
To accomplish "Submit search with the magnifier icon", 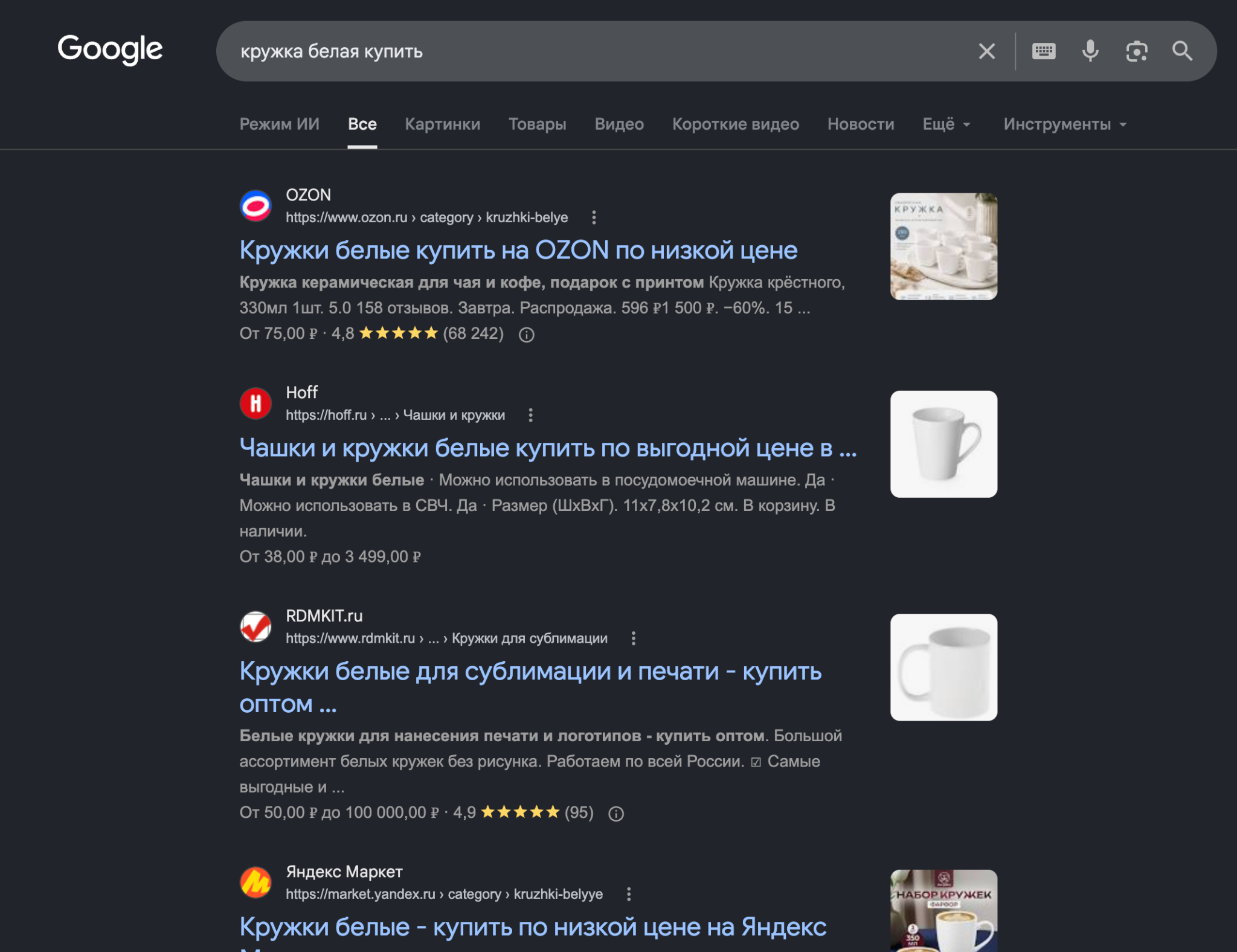I will (x=1183, y=51).
